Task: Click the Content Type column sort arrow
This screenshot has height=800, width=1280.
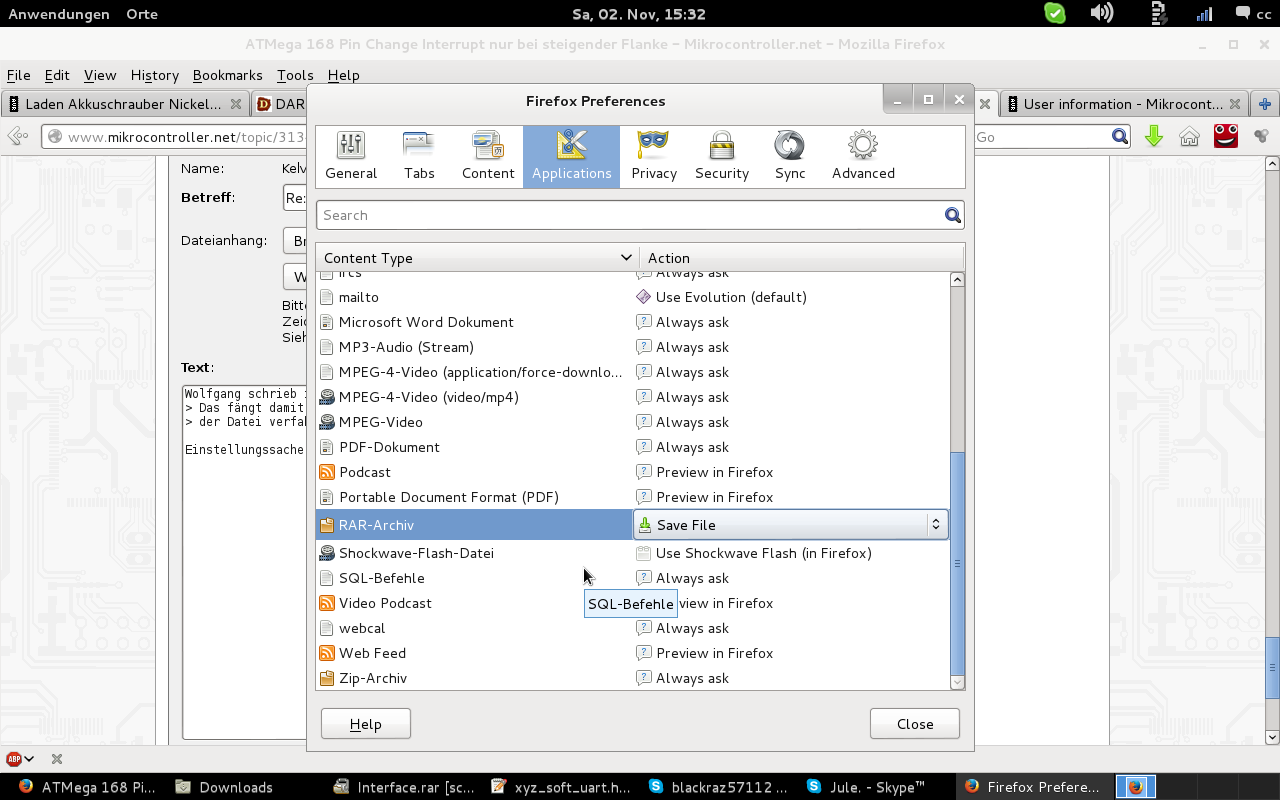Action: coord(626,258)
